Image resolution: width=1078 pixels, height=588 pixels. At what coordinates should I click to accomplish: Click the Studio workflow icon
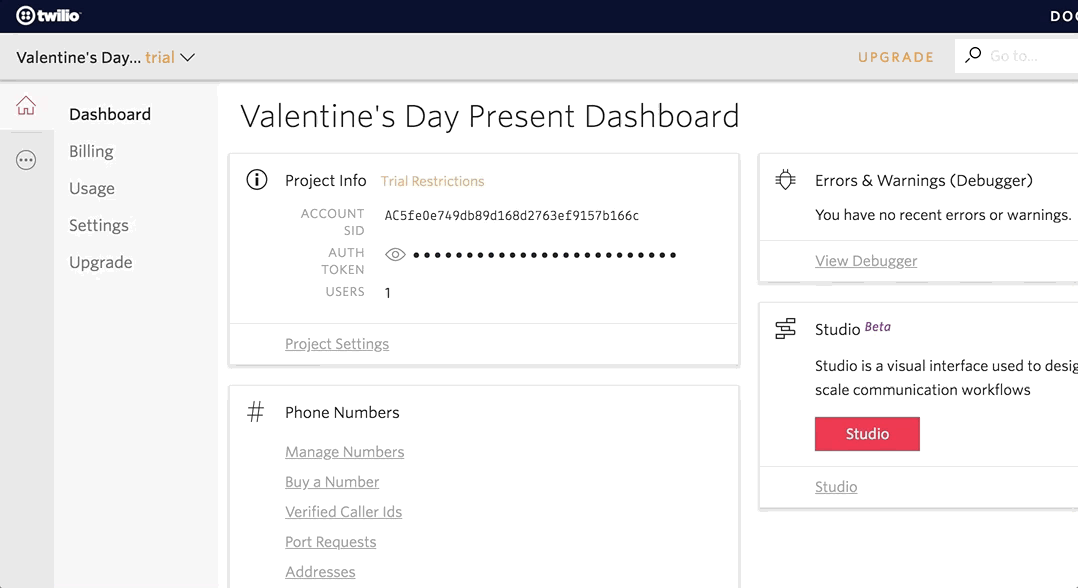click(785, 329)
